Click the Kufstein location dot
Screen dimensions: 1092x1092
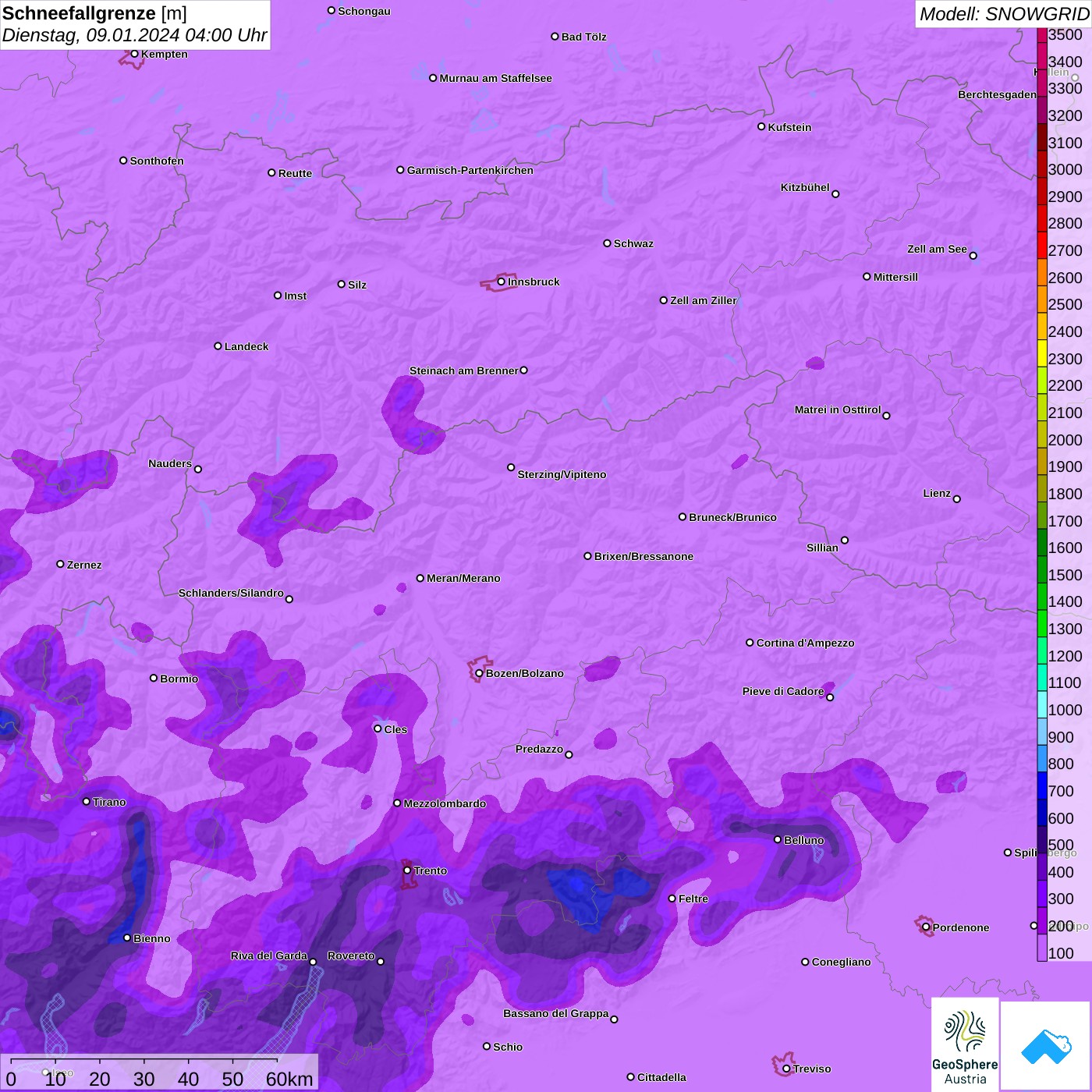click(761, 126)
